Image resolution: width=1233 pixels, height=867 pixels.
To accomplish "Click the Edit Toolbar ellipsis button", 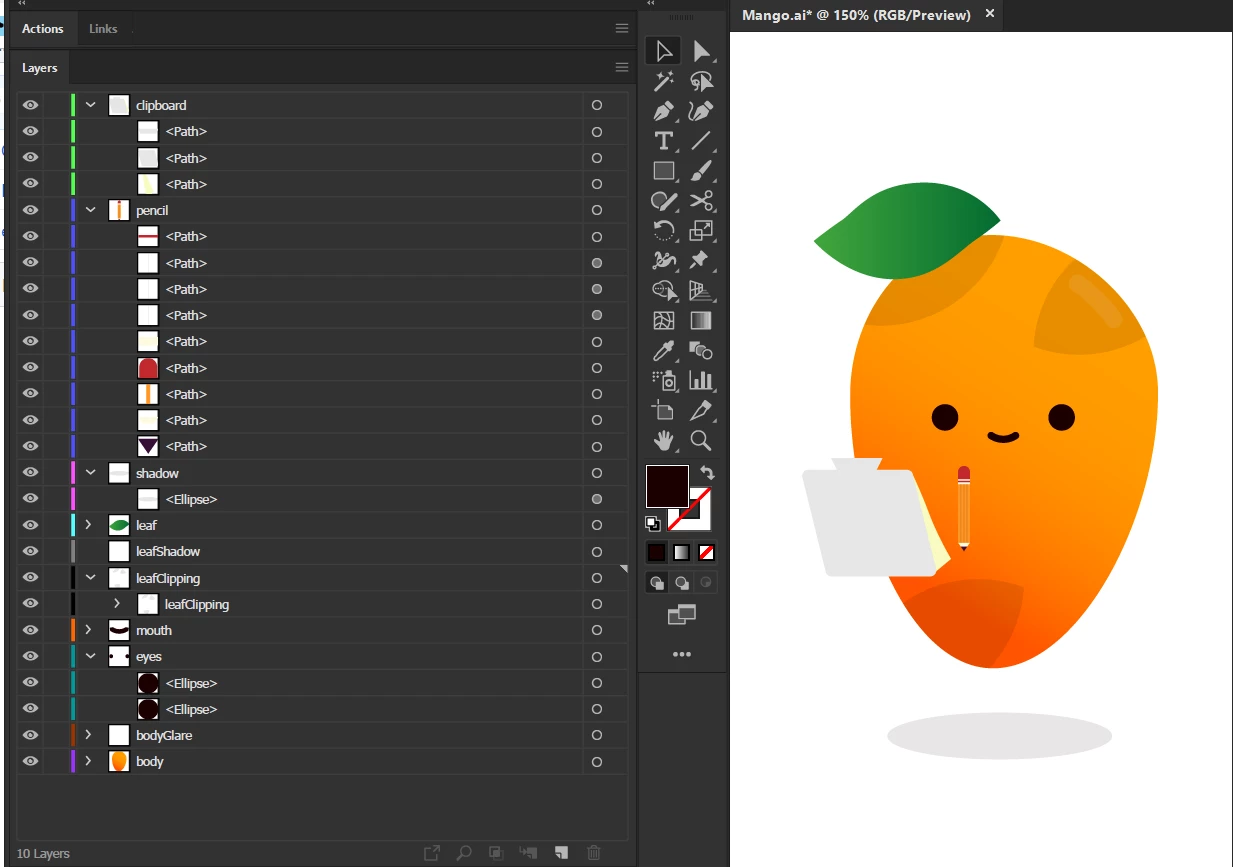I will tap(682, 655).
